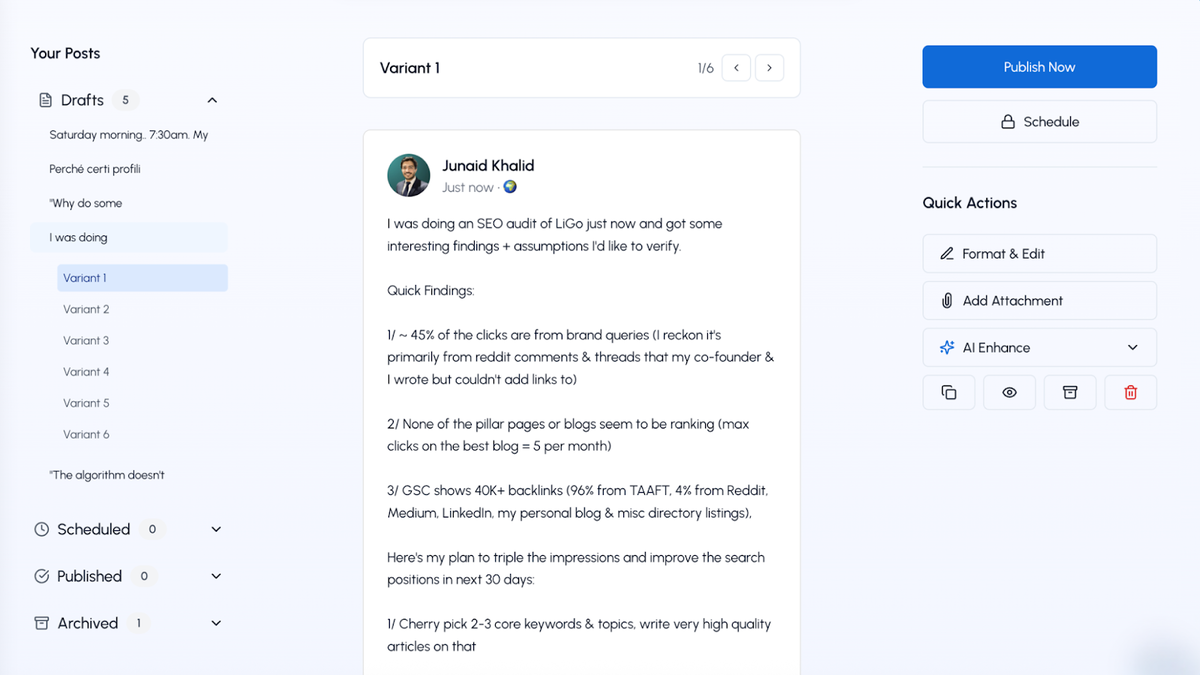Collapse the Drafts section
Image resolution: width=1200 pixels, height=675 pixels.
(212, 100)
